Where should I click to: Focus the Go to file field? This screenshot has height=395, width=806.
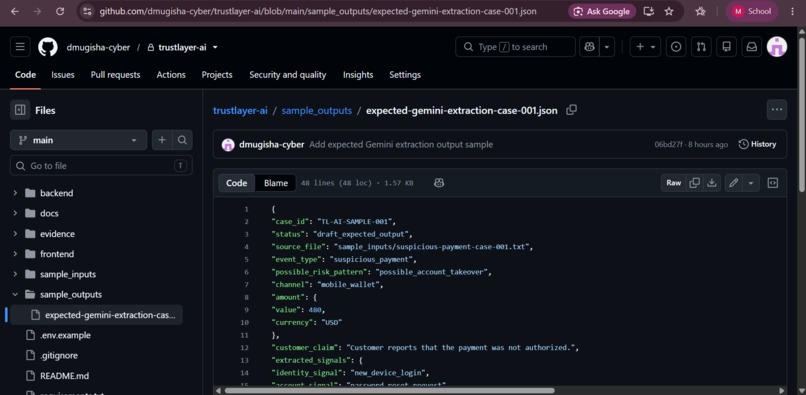point(101,166)
